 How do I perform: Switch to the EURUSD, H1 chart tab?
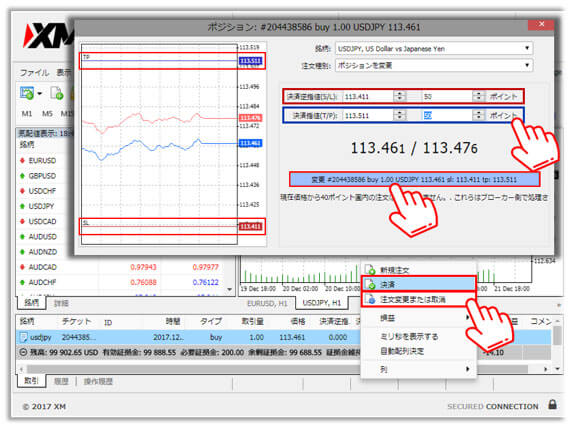(x=267, y=303)
